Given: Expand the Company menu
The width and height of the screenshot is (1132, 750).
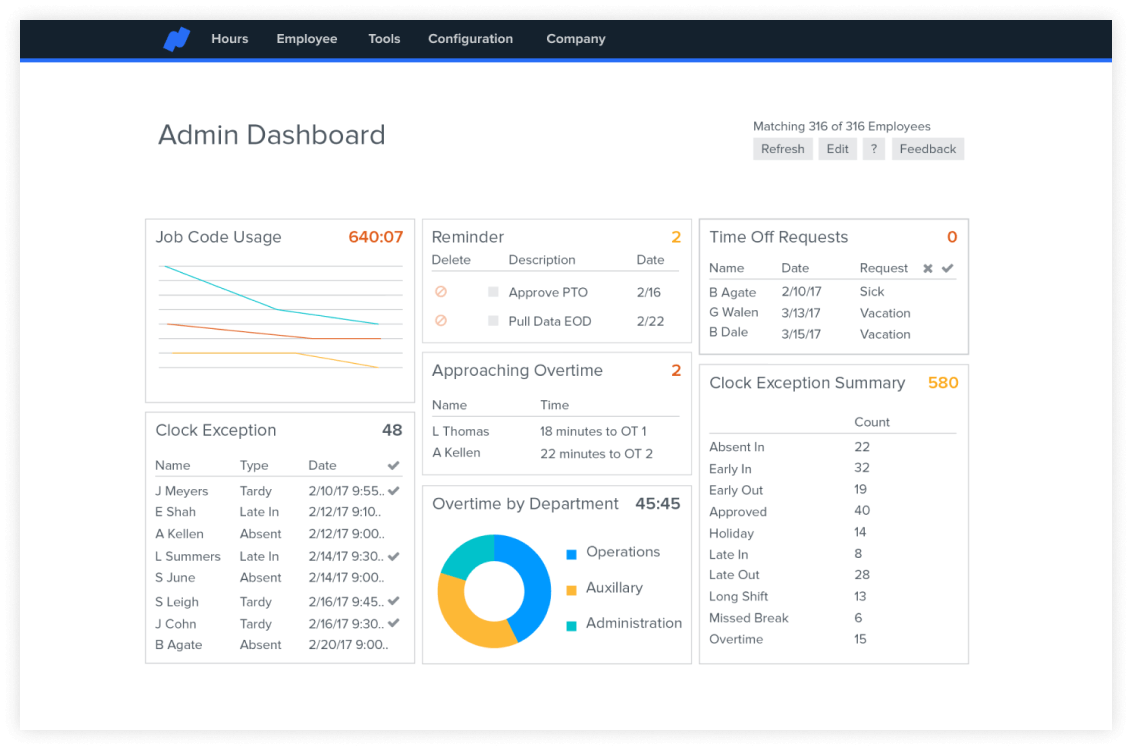Looking at the screenshot, I should (x=576, y=39).
